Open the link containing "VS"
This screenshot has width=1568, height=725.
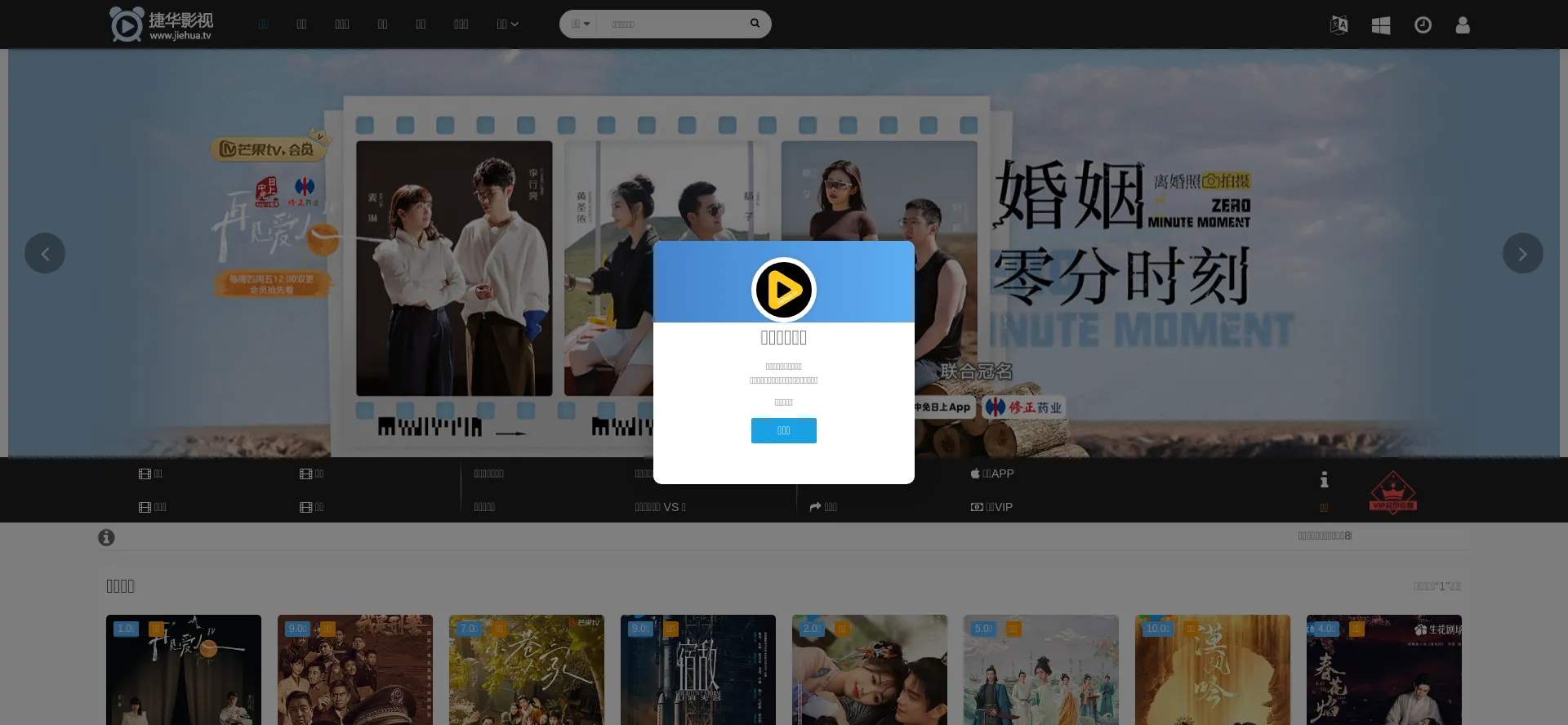pyautogui.click(x=661, y=507)
